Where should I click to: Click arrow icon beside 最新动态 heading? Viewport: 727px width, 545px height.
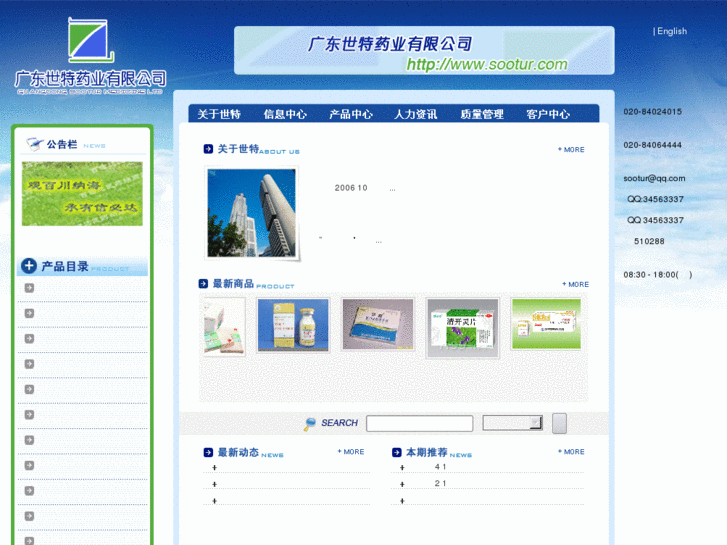pos(208,452)
